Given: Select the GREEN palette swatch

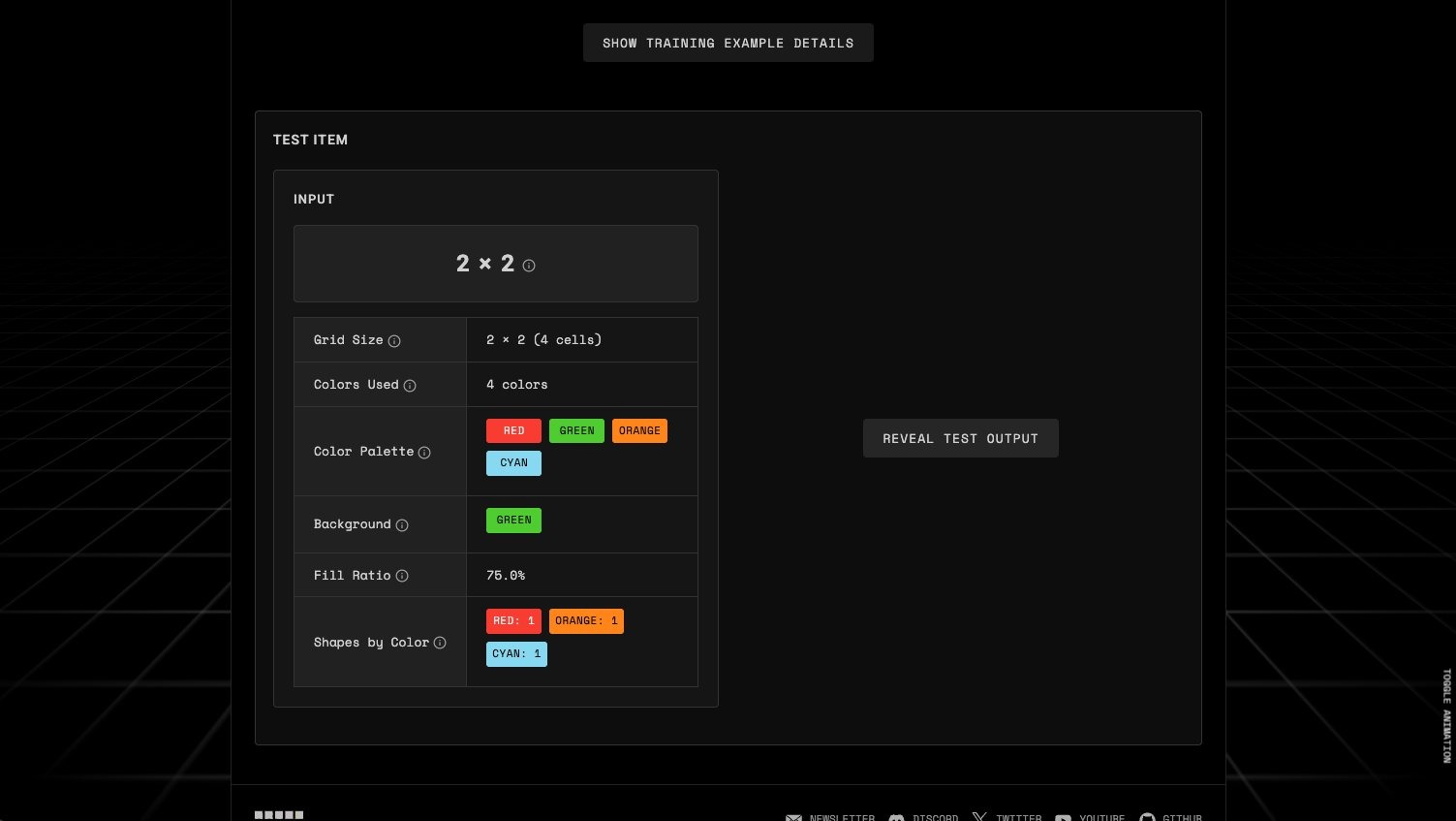Looking at the screenshot, I should click(x=576, y=430).
